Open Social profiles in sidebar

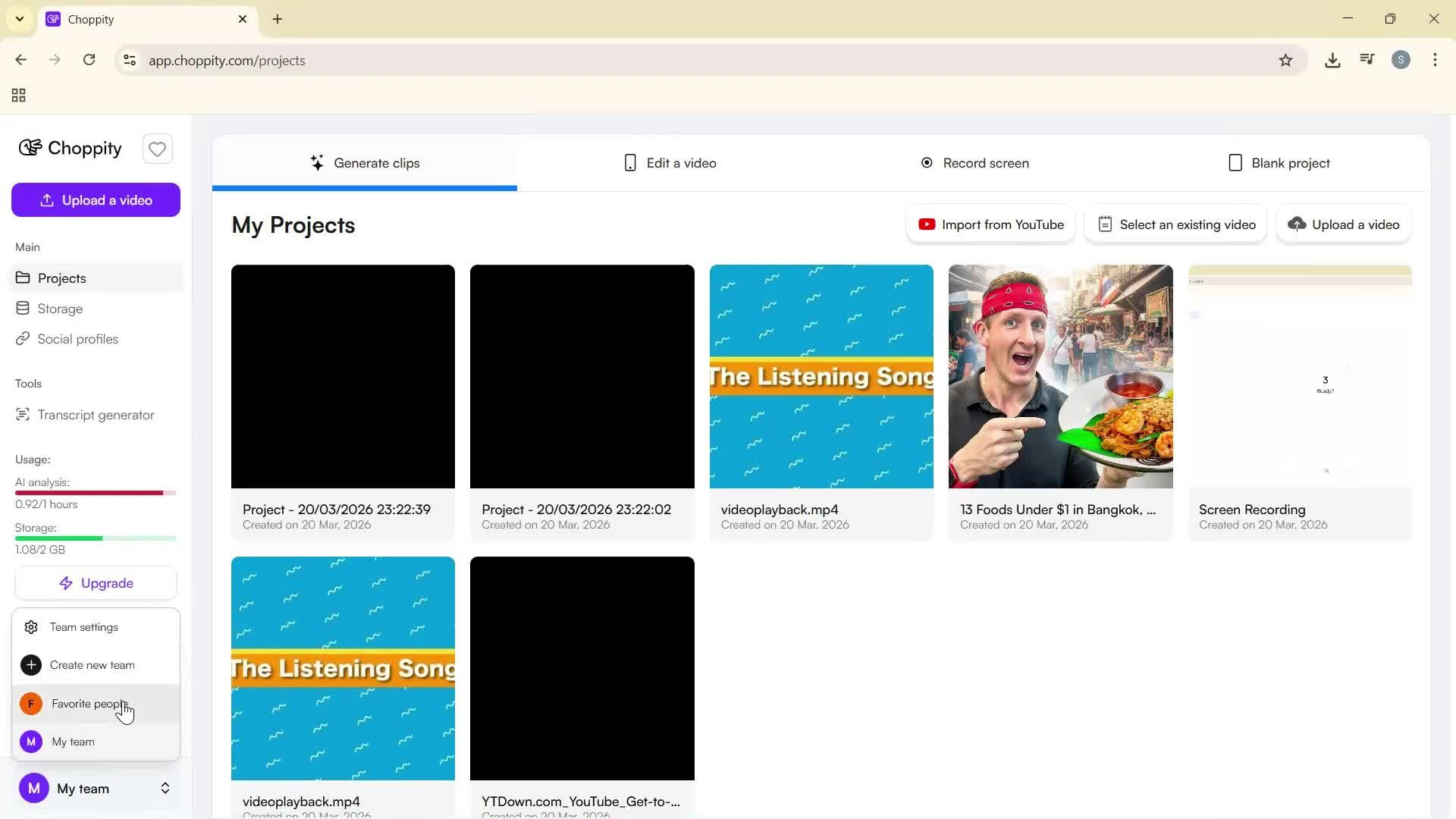point(77,339)
